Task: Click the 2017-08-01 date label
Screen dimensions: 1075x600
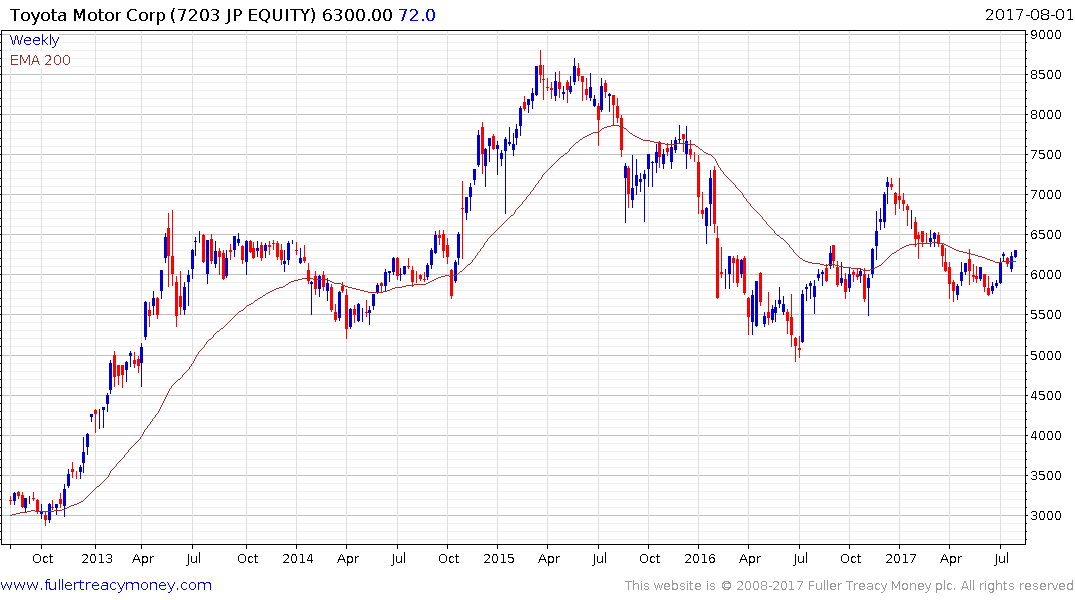Action: tap(1028, 15)
